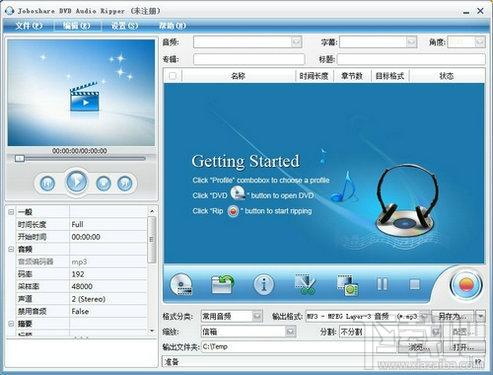Viewport: 493px width, 375px height.
Task: Open the info icon in toolbar
Action: (x=263, y=285)
